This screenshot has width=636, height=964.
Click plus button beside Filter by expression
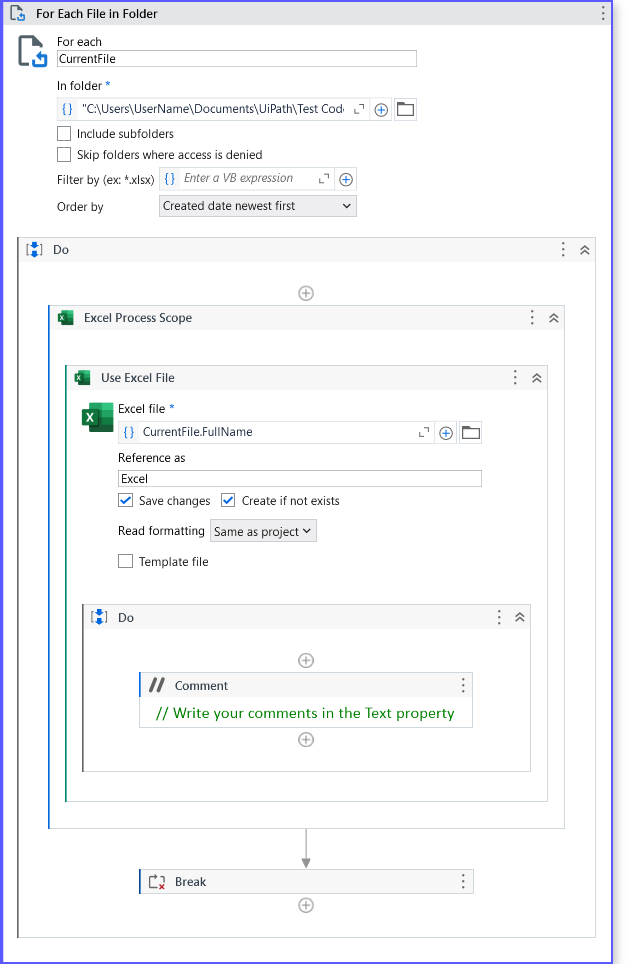(x=346, y=180)
